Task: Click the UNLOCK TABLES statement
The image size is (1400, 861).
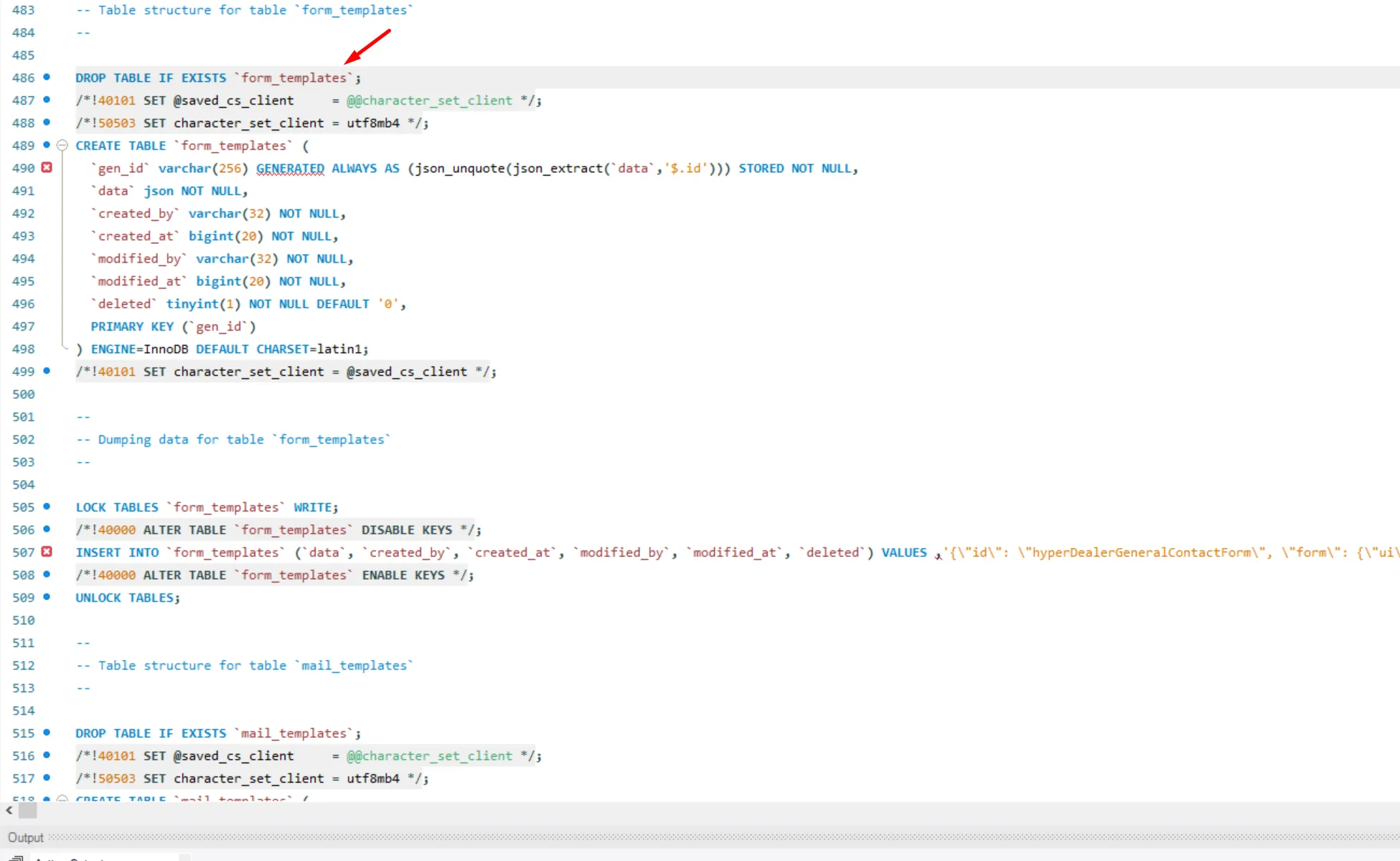Action: coord(128,598)
